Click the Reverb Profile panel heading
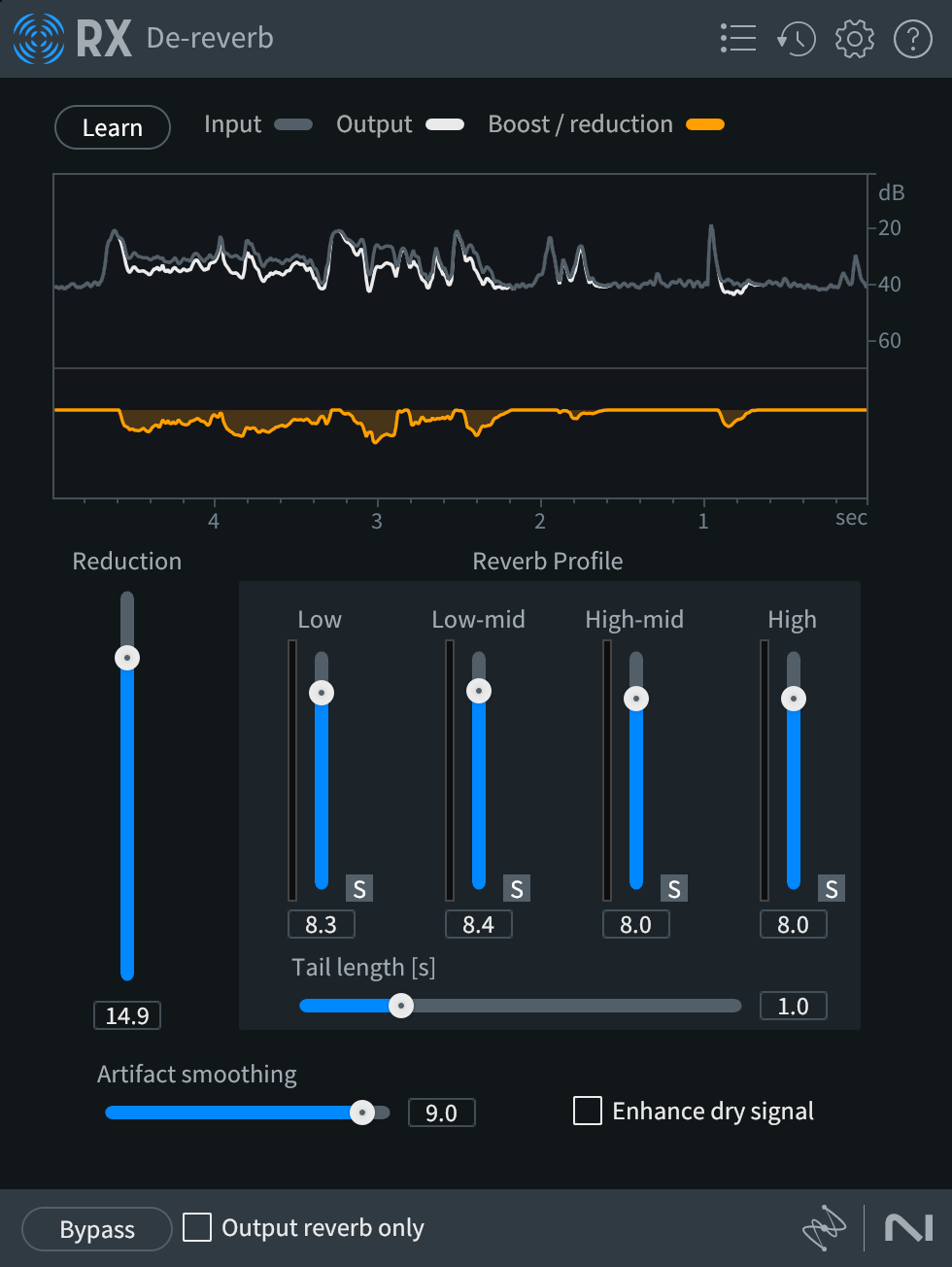The image size is (952, 1267). (547, 561)
